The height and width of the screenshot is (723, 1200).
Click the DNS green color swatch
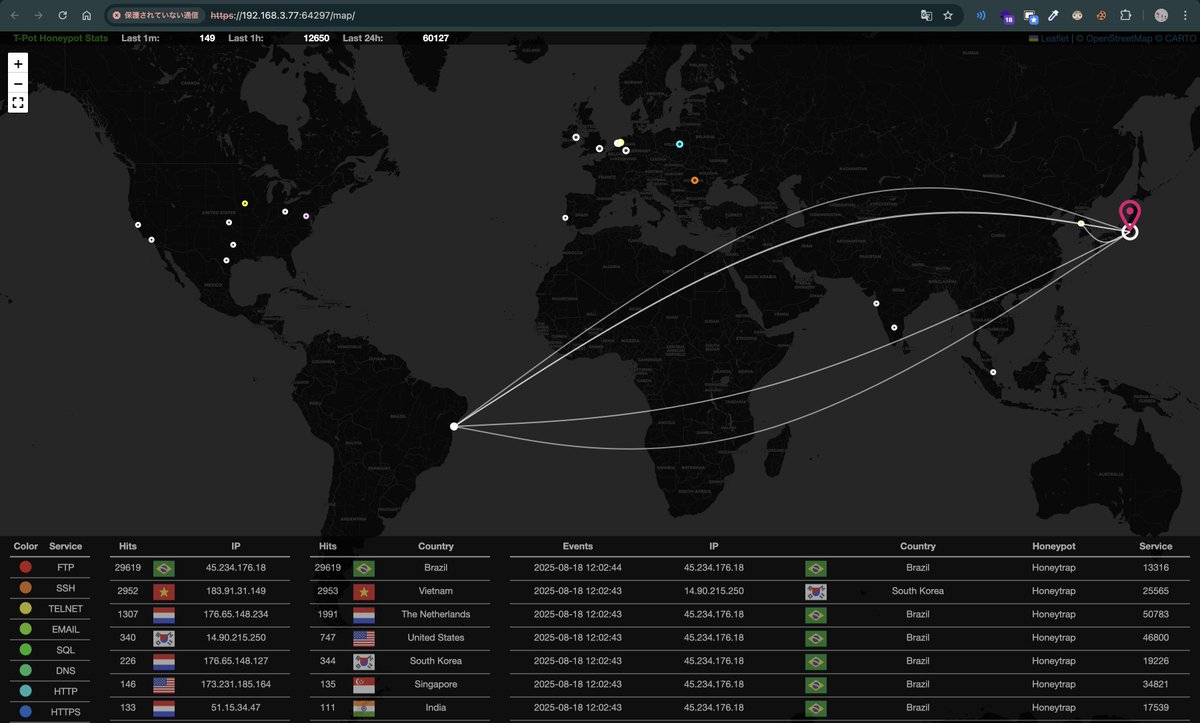[x=26, y=670]
